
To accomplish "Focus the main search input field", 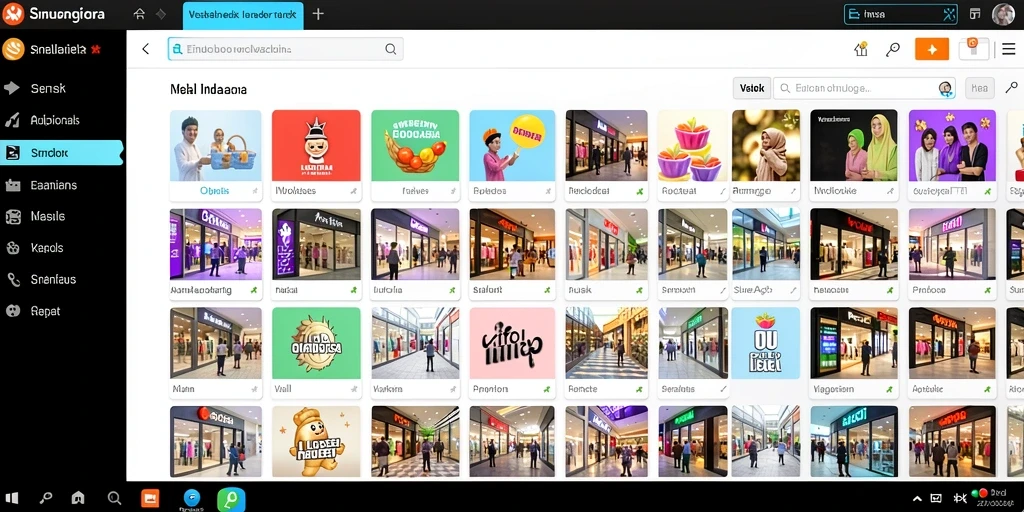I will (285, 49).
